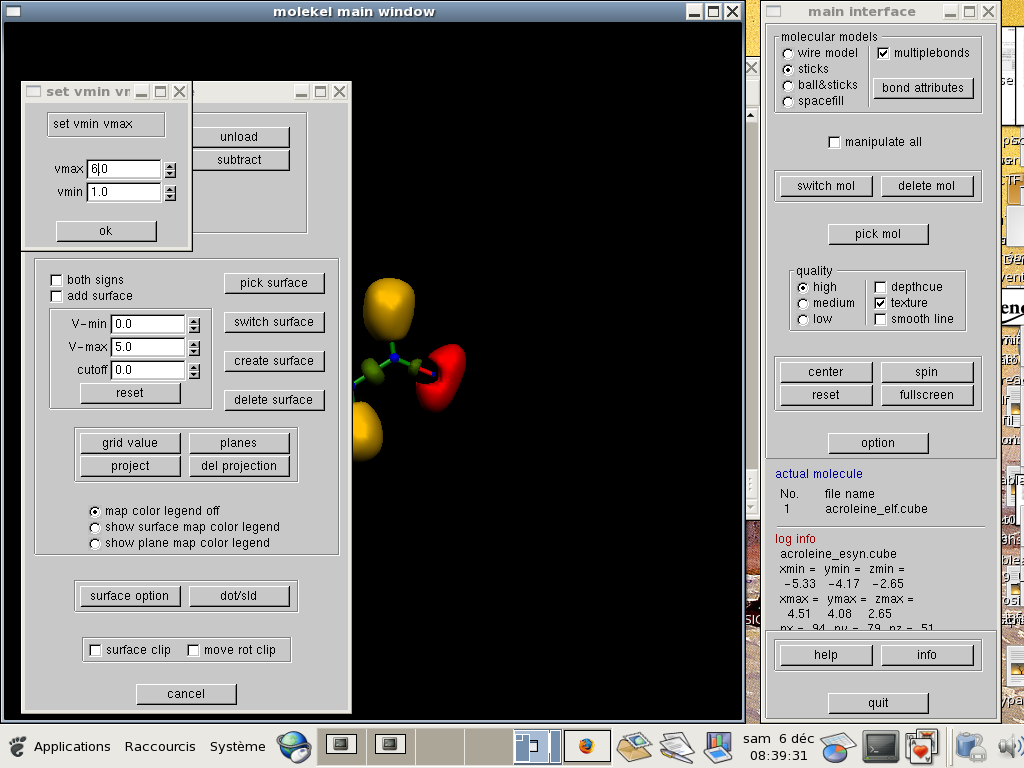This screenshot has height=768, width=1024.
Task: Enable the both signs checkbox
Action: pos(56,280)
